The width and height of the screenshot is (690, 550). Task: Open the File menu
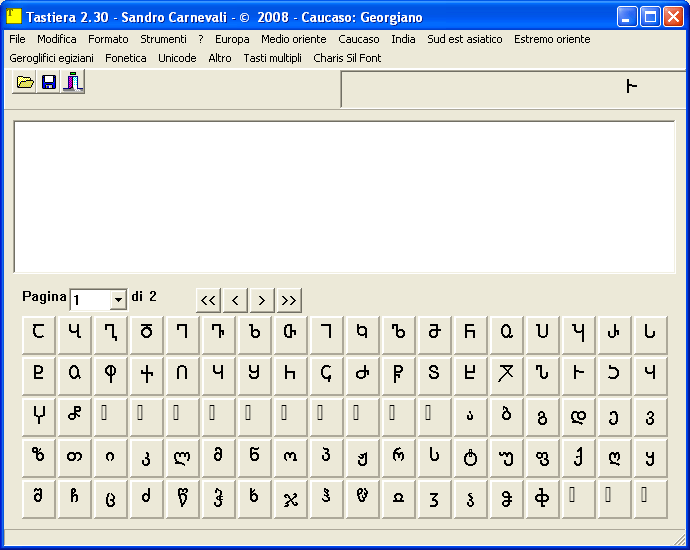click(x=17, y=39)
